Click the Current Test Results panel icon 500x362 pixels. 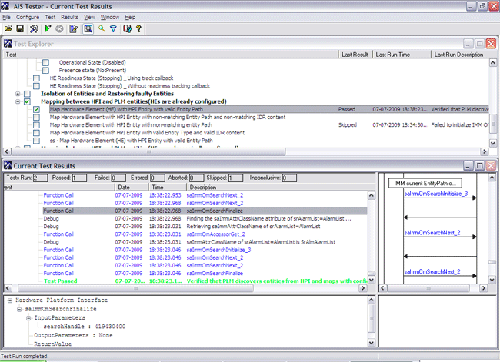[8, 165]
